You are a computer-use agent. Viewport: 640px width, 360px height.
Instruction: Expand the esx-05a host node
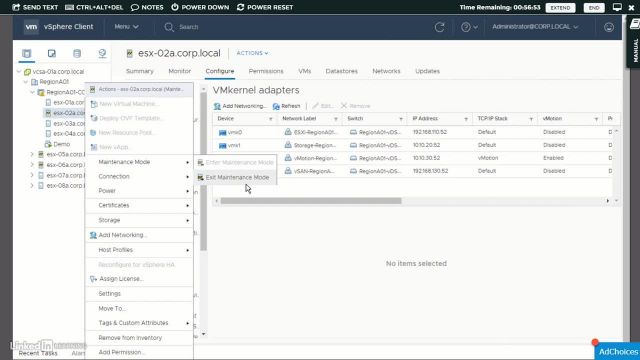(x=32, y=154)
